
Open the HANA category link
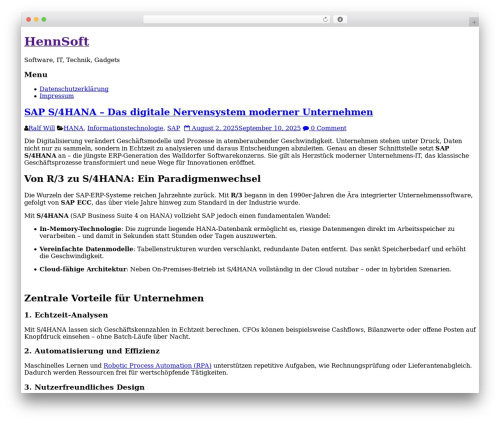(x=73, y=128)
